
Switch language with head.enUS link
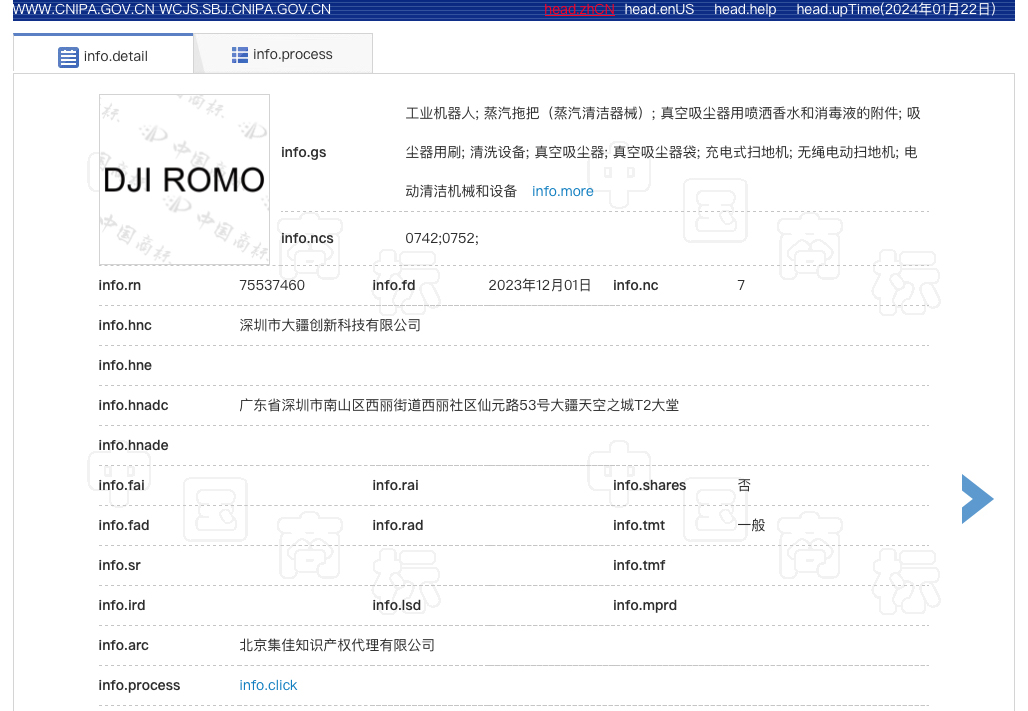pos(659,9)
